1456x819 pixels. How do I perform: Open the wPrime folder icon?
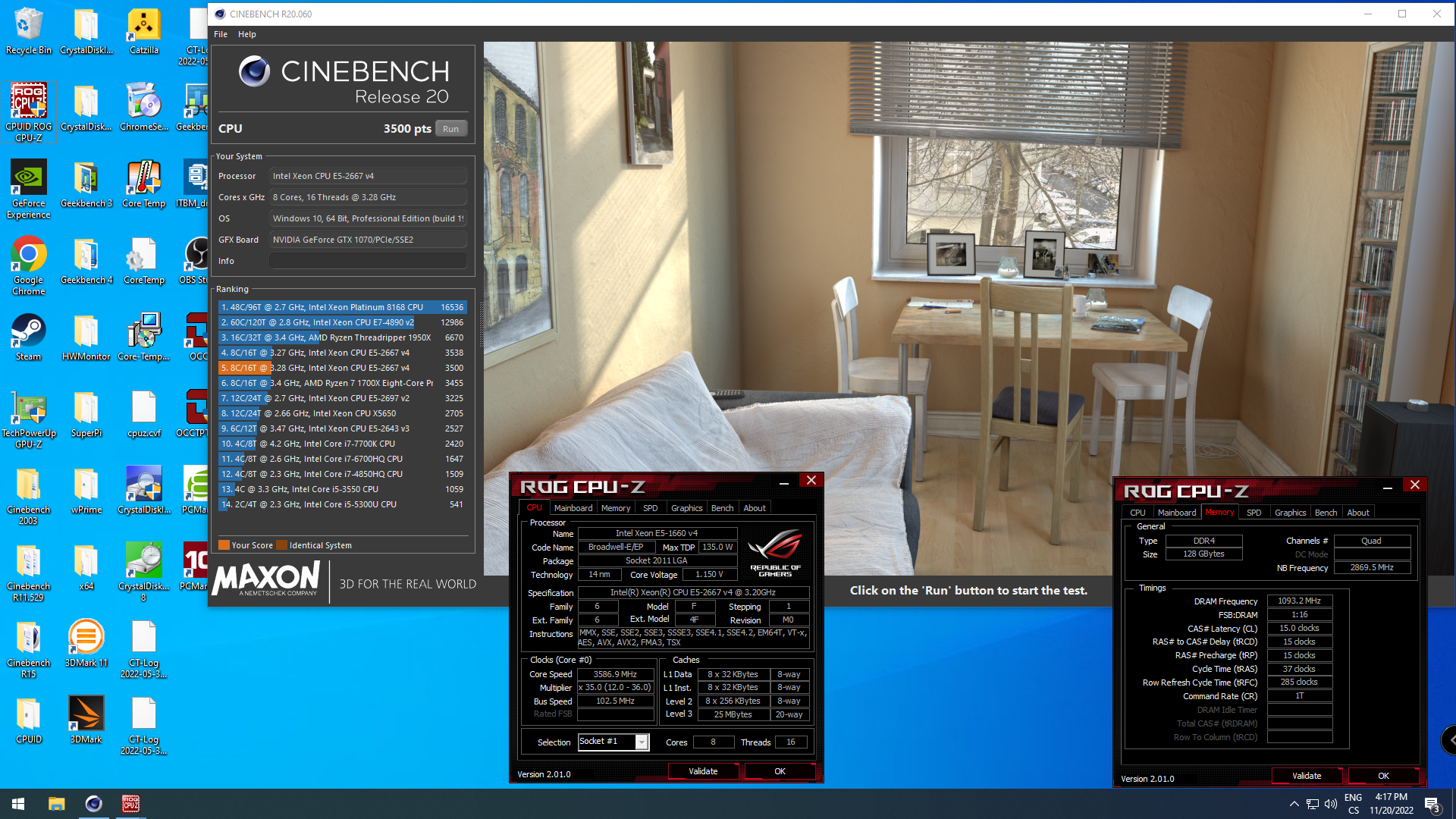tap(86, 491)
